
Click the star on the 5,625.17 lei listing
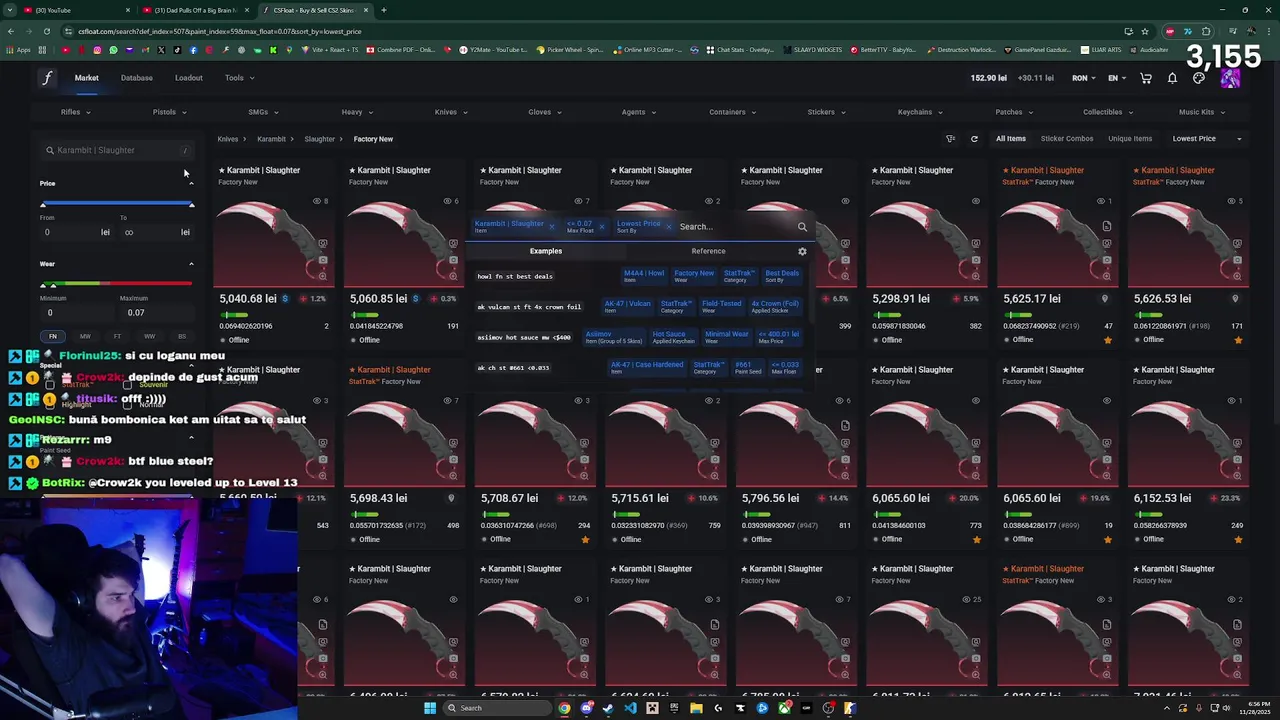point(1107,340)
